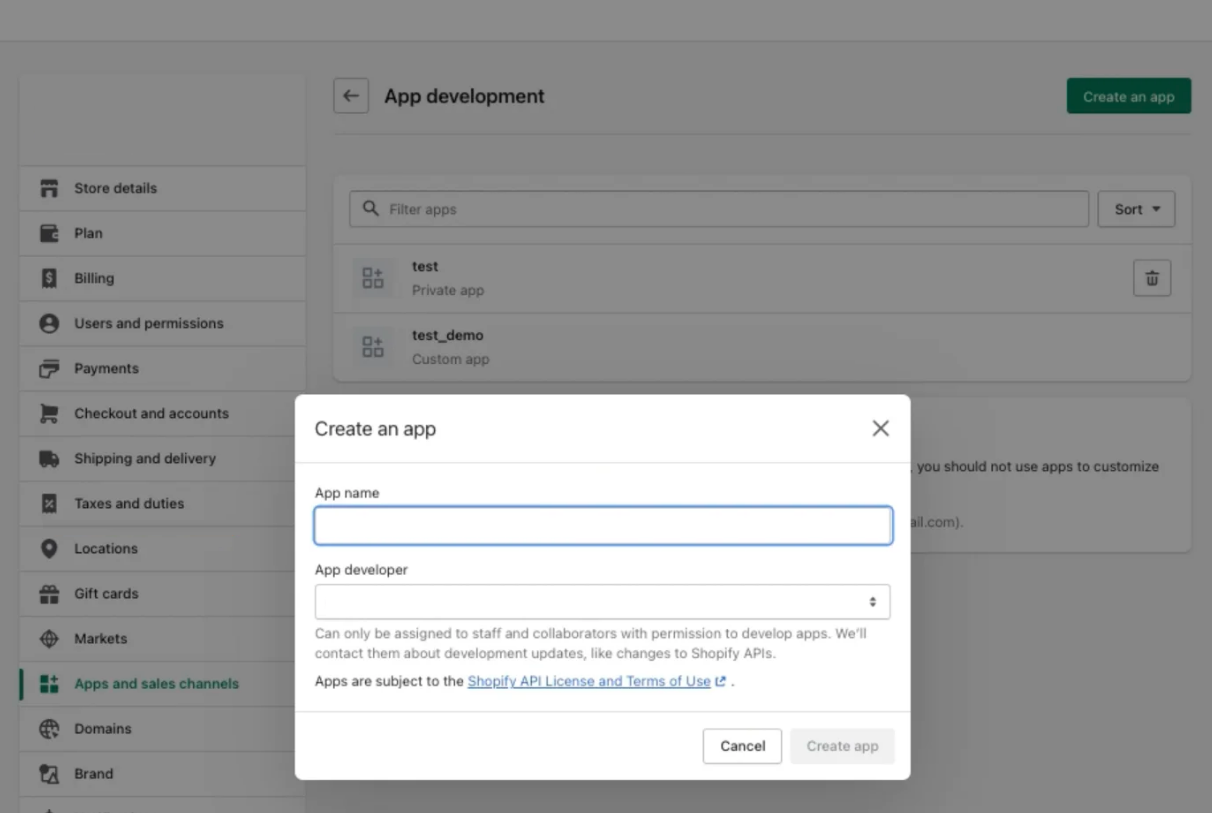Open the test_demo app name
The height and width of the screenshot is (813, 1212).
click(448, 336)
